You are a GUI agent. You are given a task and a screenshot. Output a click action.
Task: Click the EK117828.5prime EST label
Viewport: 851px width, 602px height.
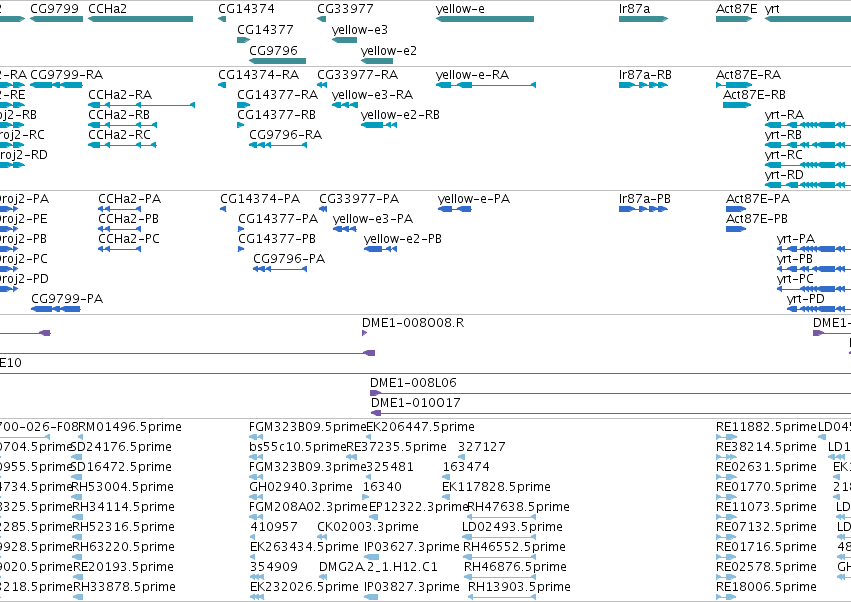(496, 486)
